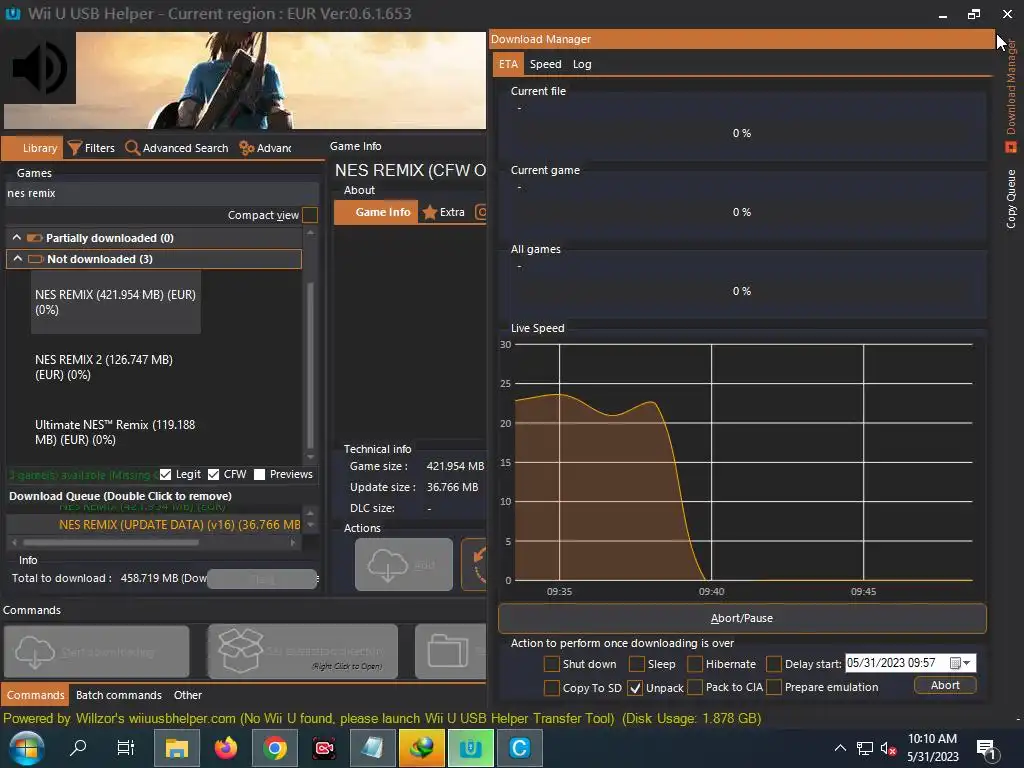Viewport: 1024px width, 768px height.
Task: Open taskbar search magnifier
Action: [x=78, y=748]
